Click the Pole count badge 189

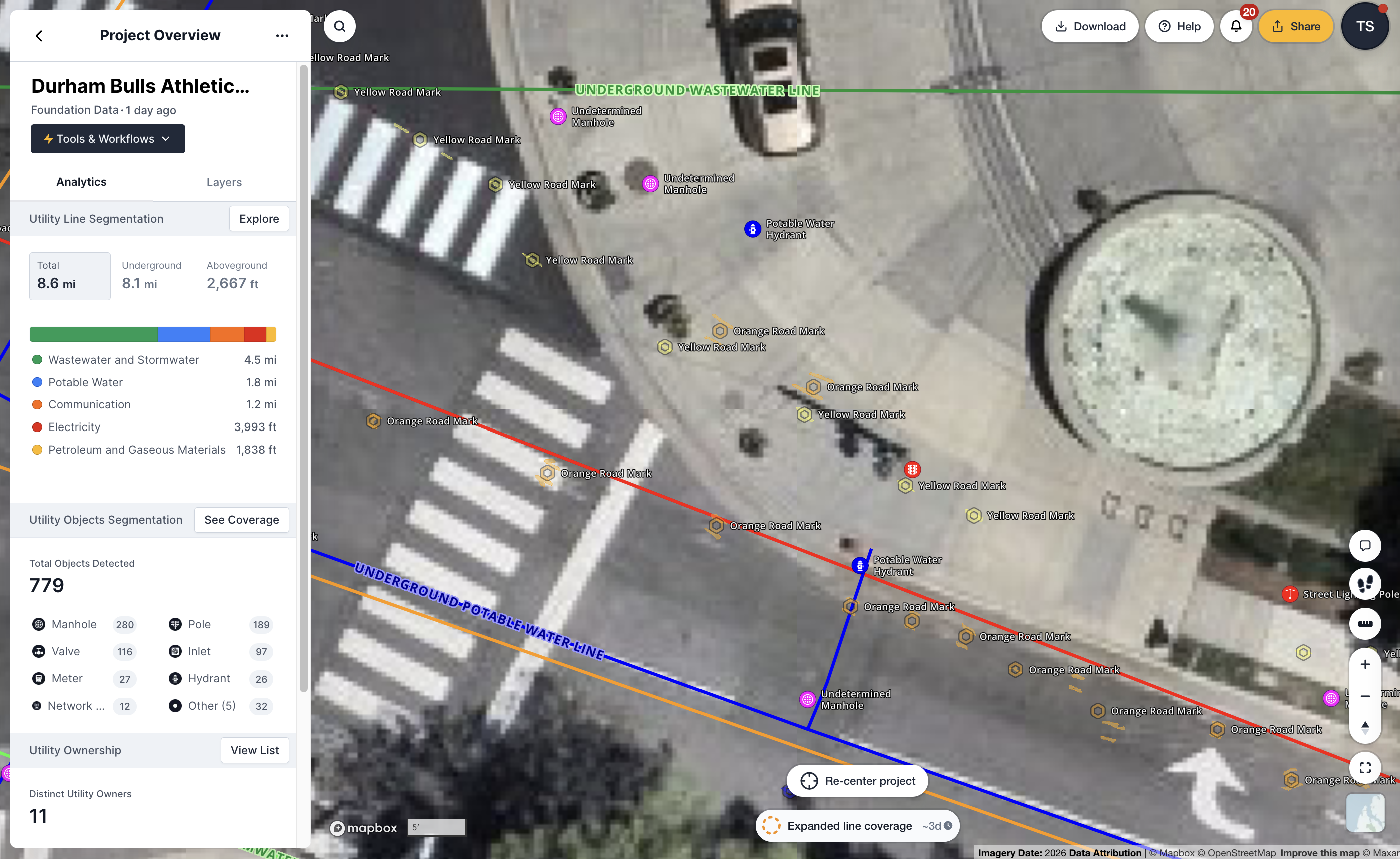tap(261, 625)
